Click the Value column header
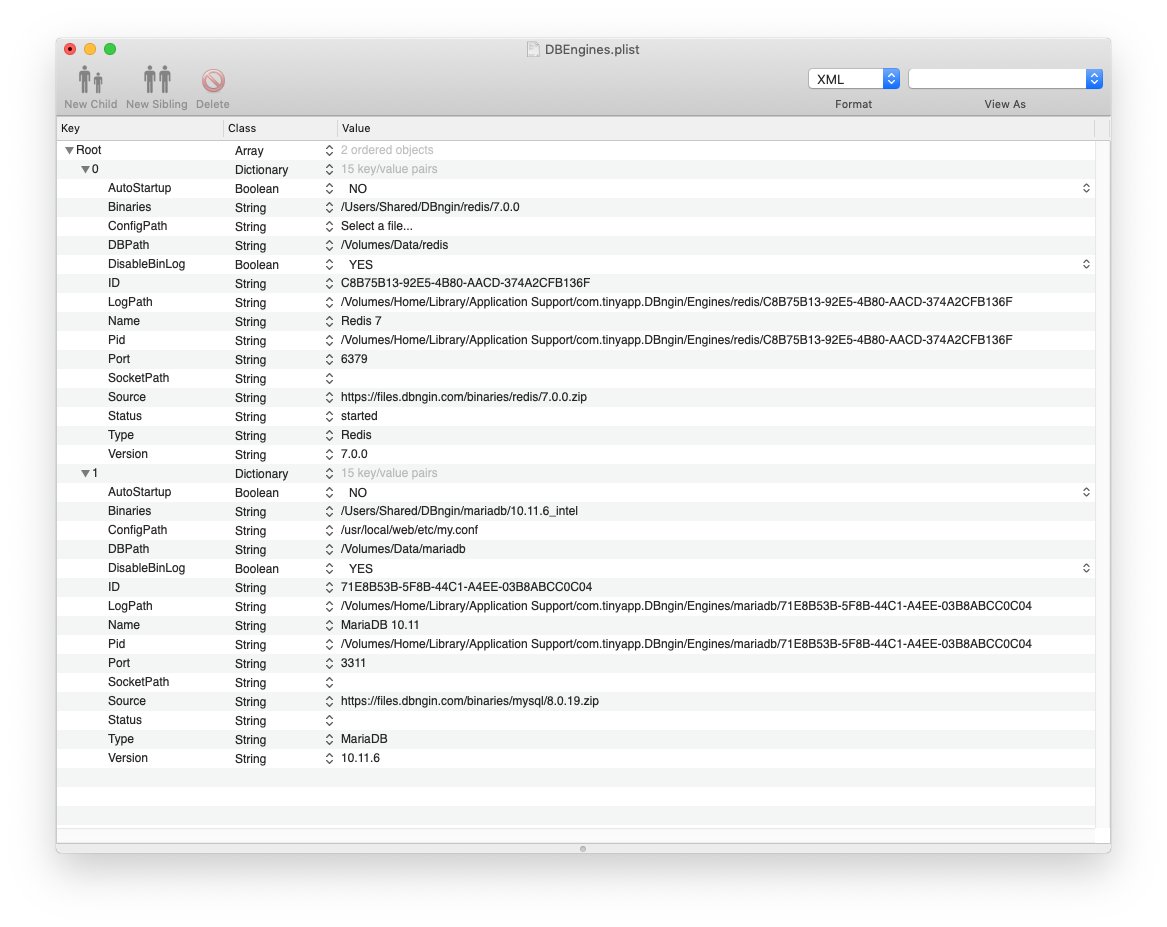This screenshot has height=927, width=1167. (x=716, y=128)
